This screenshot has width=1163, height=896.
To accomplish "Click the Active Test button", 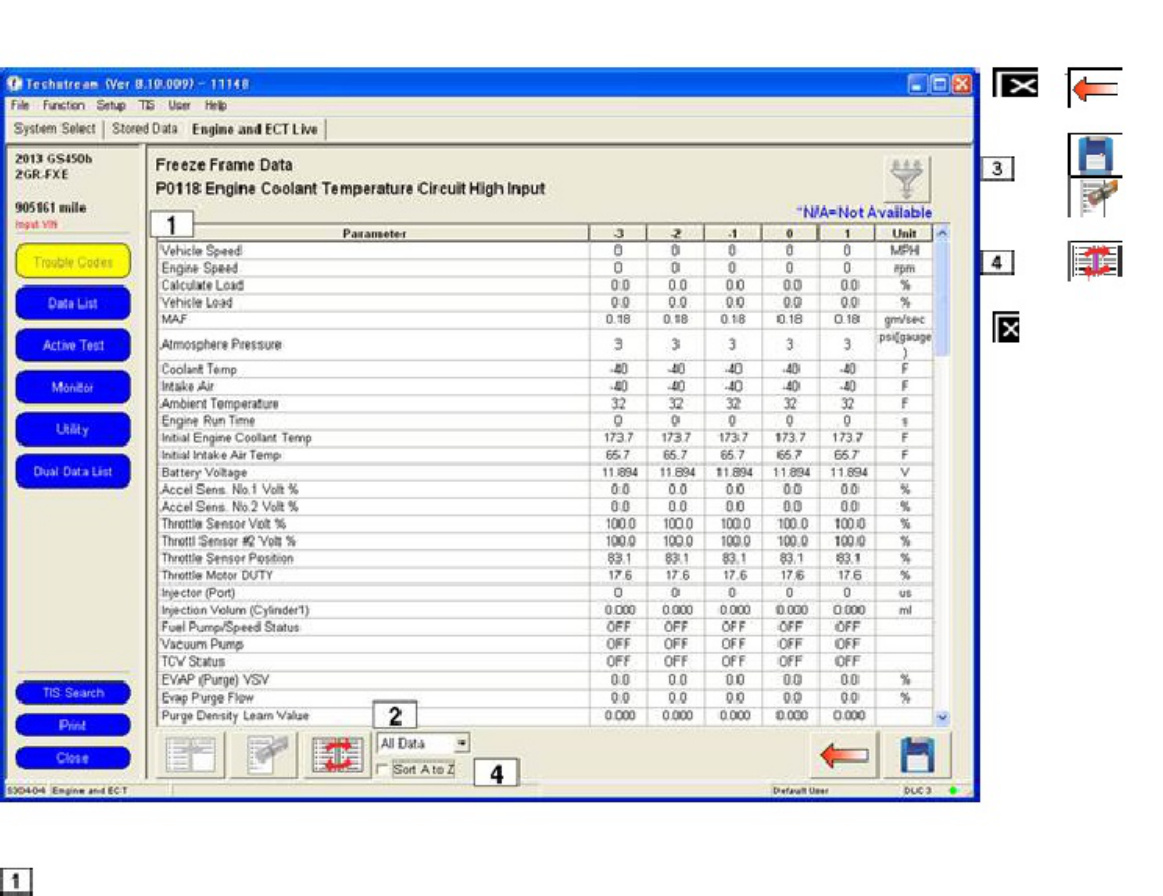I will pos(73,345).
